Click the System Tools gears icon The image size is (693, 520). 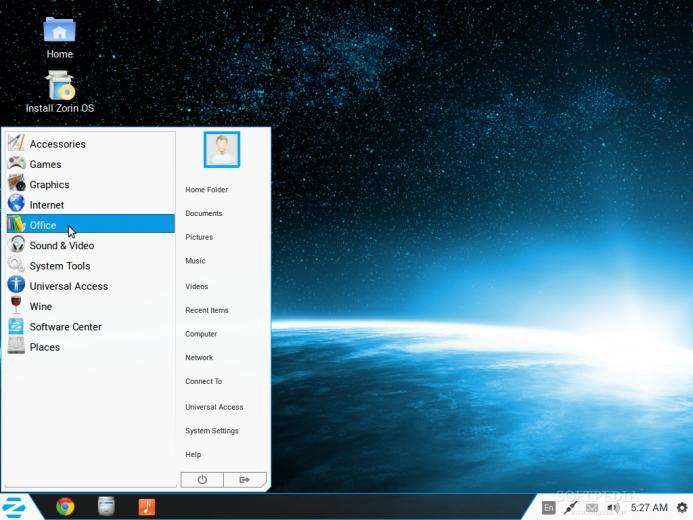16,264
